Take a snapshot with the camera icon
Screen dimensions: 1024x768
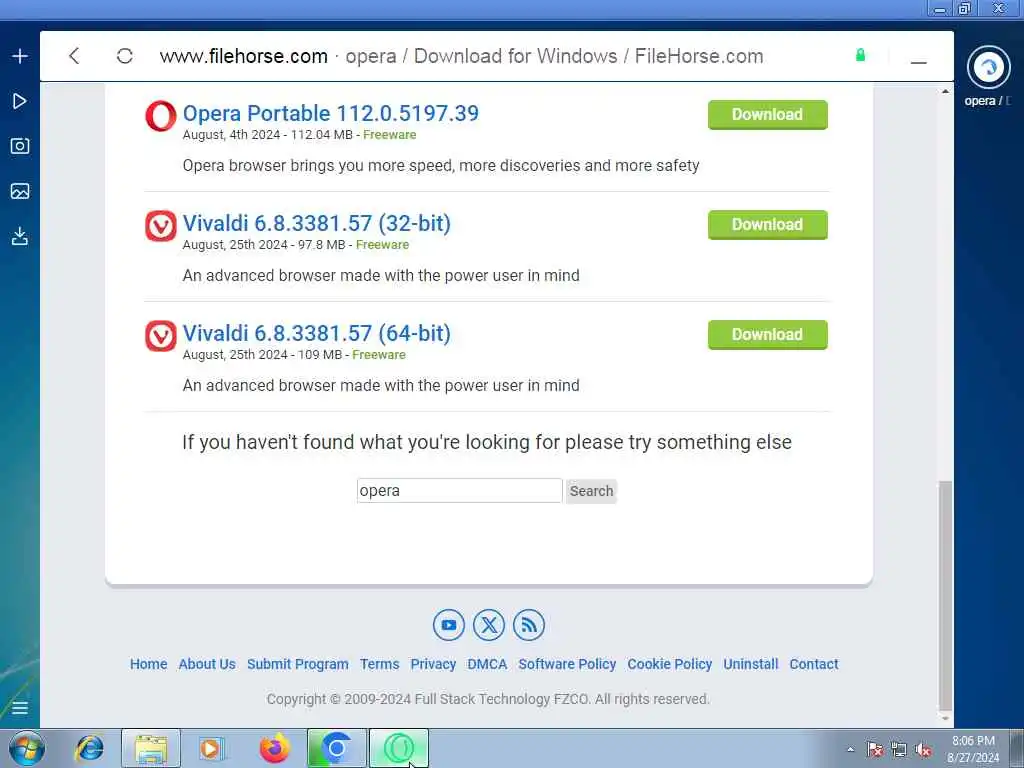tap(20, 146)
